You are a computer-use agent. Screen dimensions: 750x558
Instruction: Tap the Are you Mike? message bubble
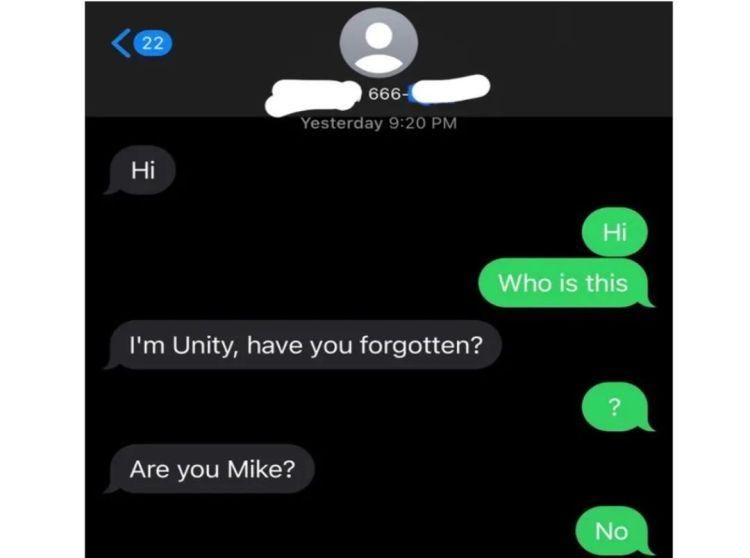pos(211,469)
